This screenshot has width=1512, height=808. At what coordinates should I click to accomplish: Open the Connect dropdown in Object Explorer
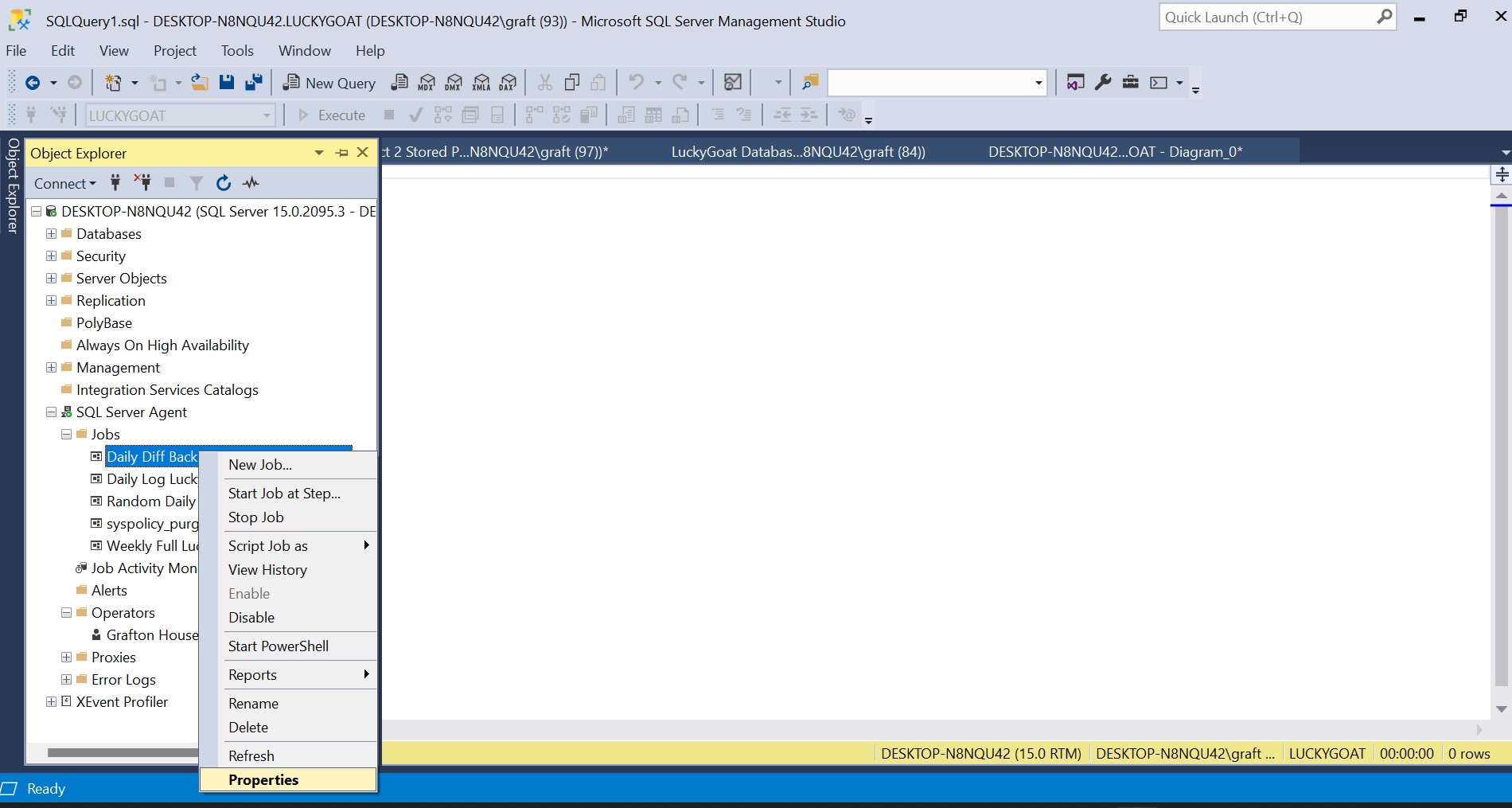64,184
